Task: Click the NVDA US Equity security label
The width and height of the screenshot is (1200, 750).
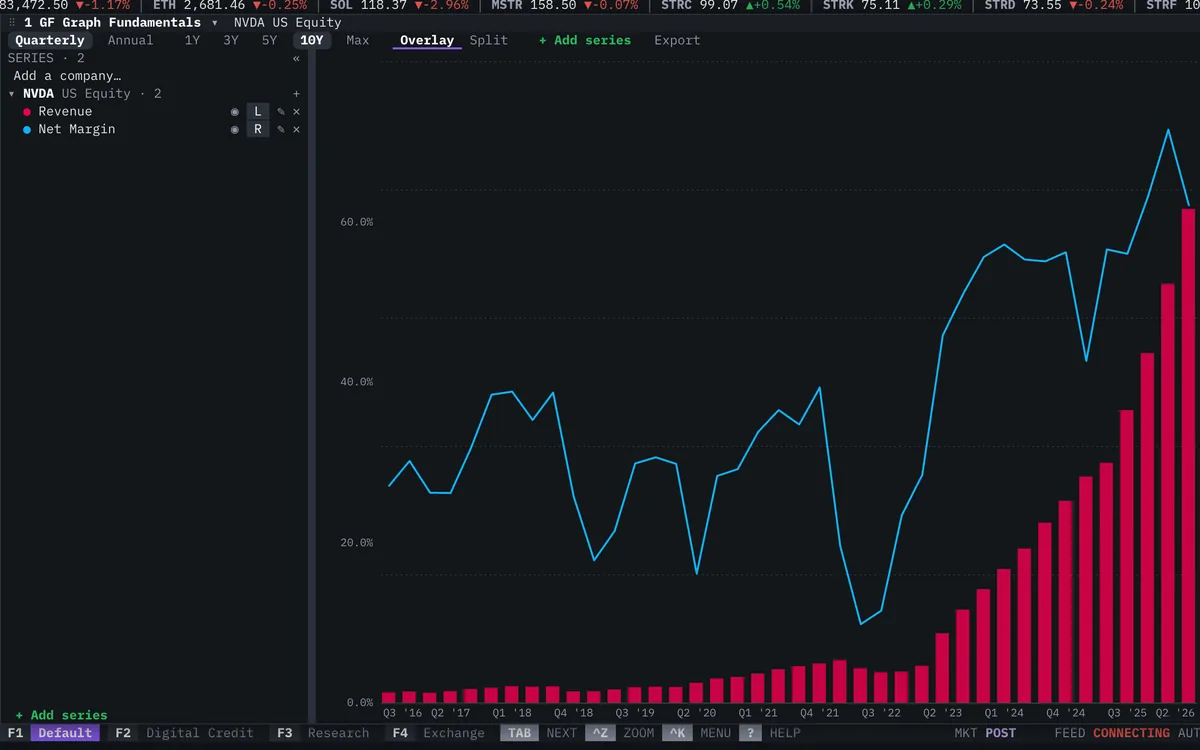Action: tap(287, 22)
